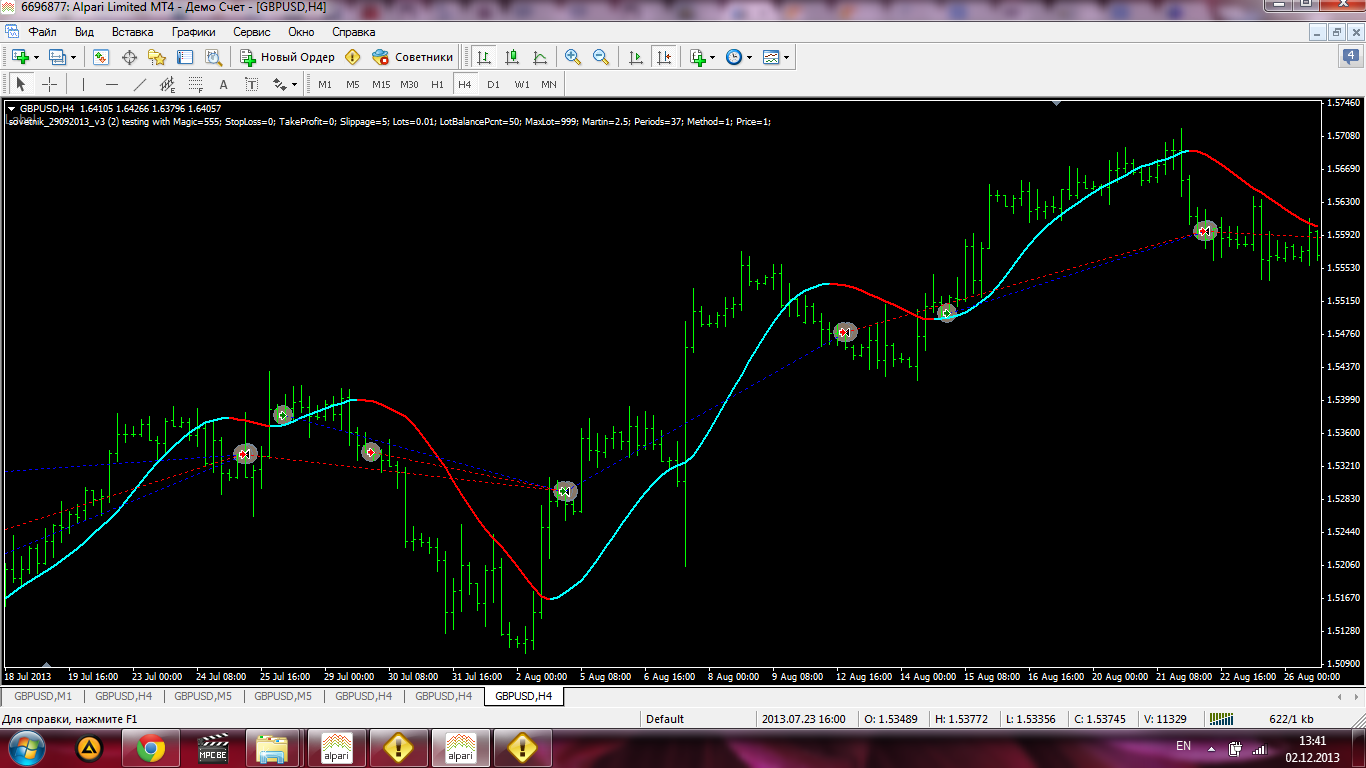Open the Окно menu
This screenshot has width=1366, height=768.
tap(301, 32)
